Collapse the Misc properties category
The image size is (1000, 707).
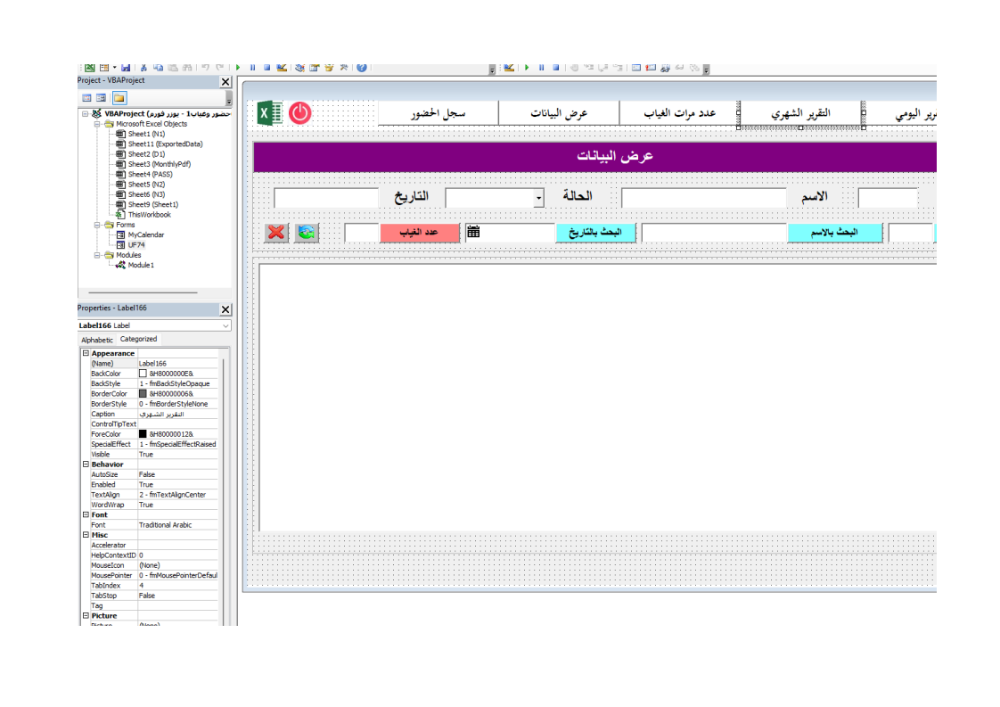(85, 535)
